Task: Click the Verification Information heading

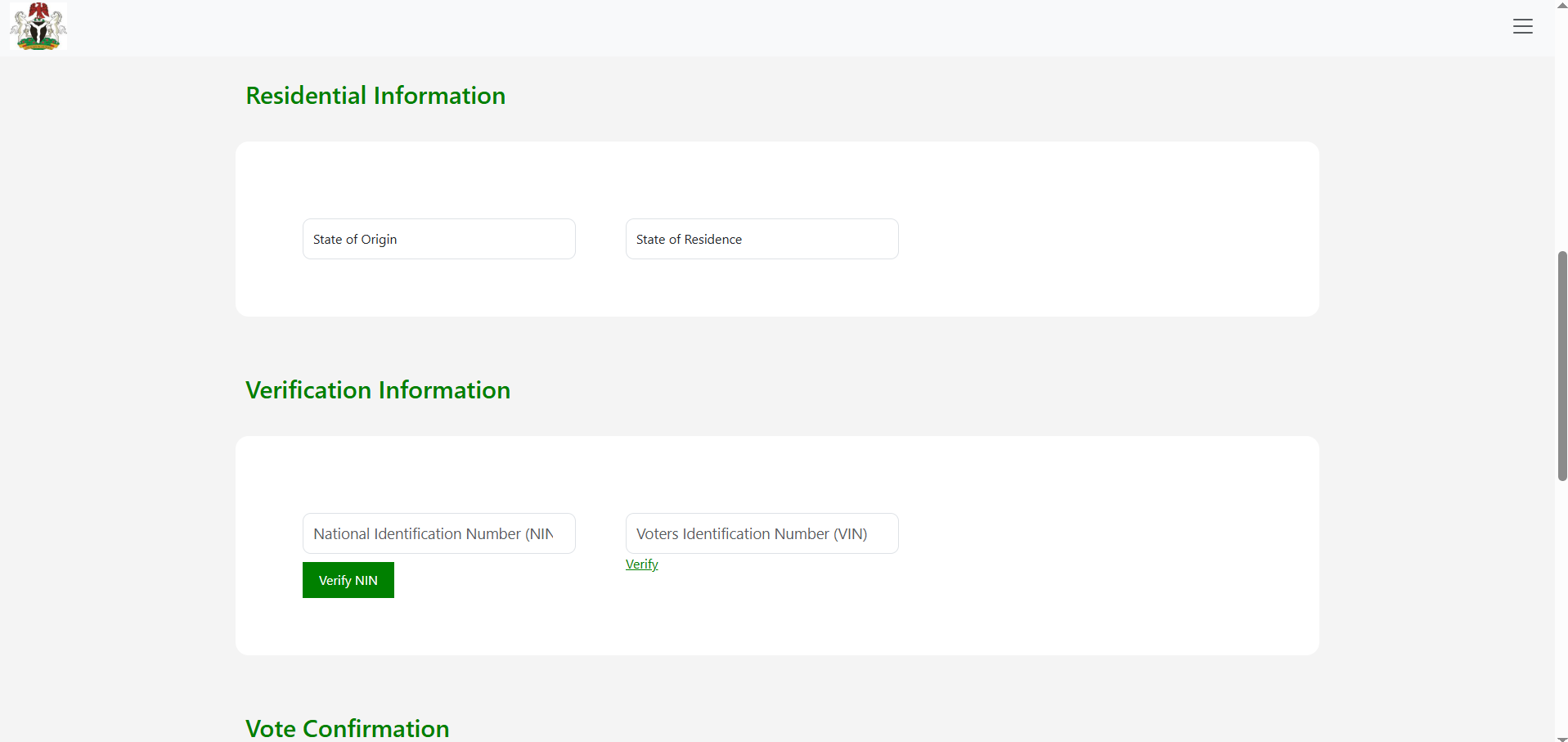Action: pyautogui.click(x=378, y=390)
